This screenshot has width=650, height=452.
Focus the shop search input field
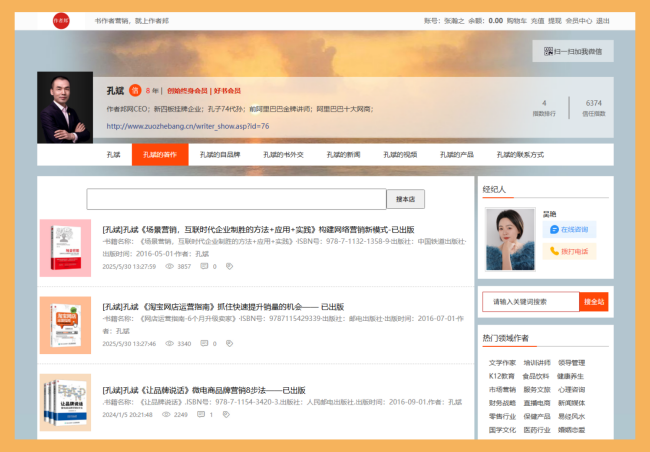coord(236,199)
